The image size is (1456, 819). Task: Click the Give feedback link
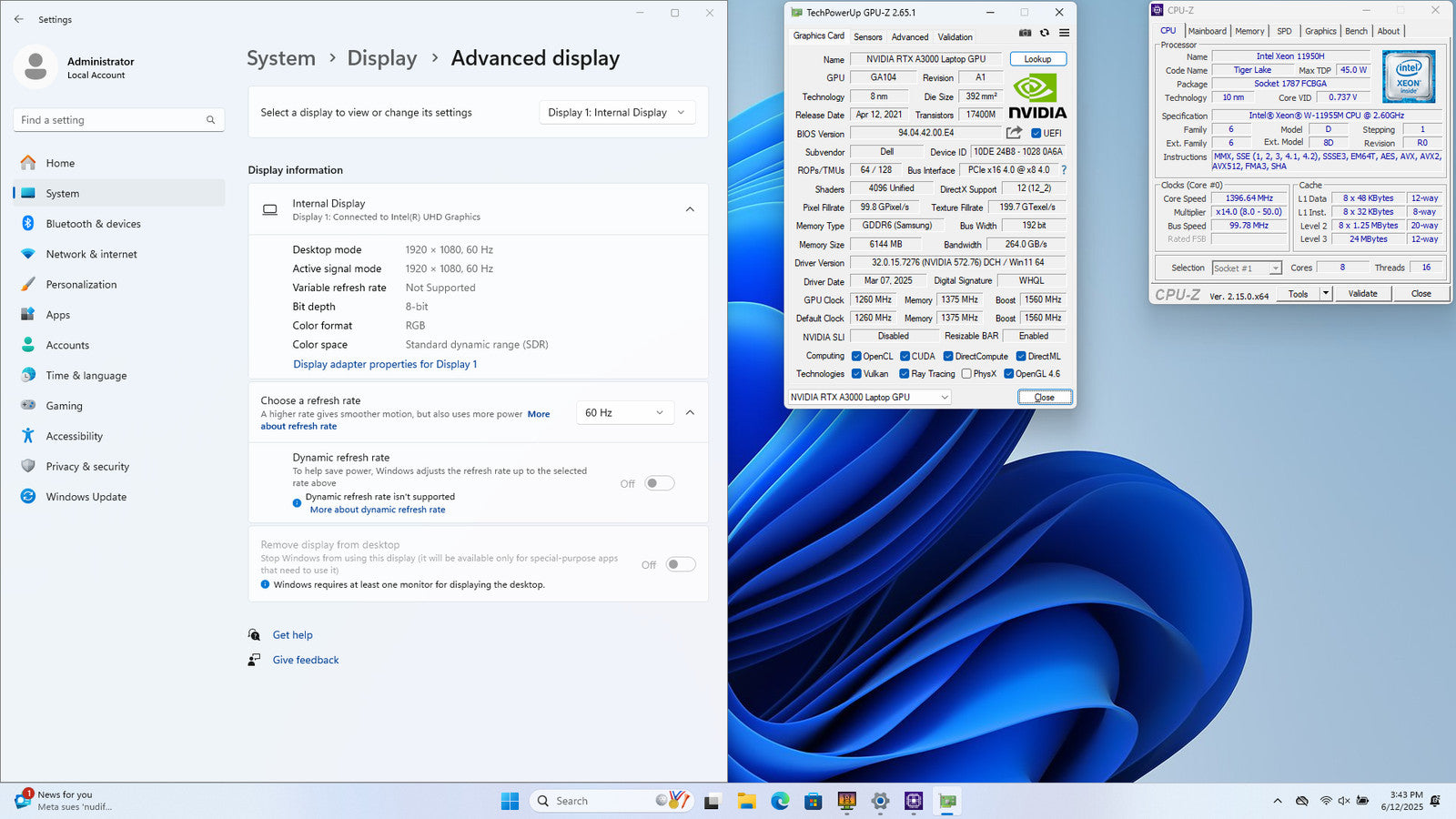(x=306, y=660)
